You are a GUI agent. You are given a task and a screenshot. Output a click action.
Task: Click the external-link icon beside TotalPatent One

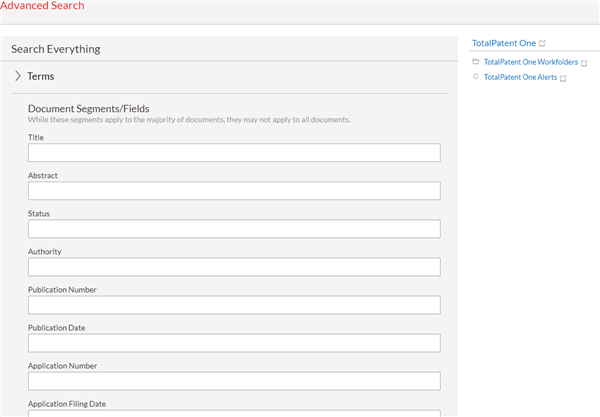point(542,43)
